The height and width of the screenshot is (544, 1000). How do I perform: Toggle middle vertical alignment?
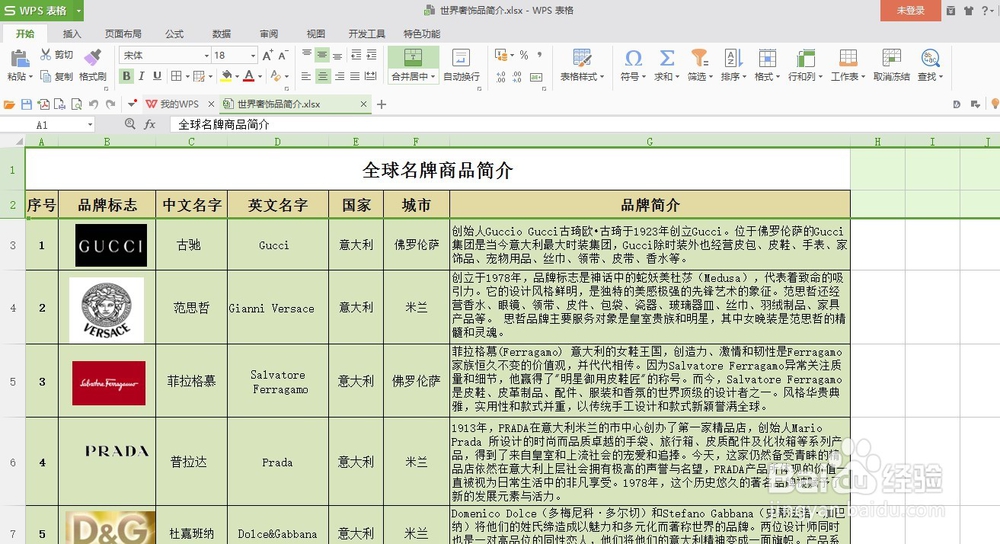tap(322, 55)
